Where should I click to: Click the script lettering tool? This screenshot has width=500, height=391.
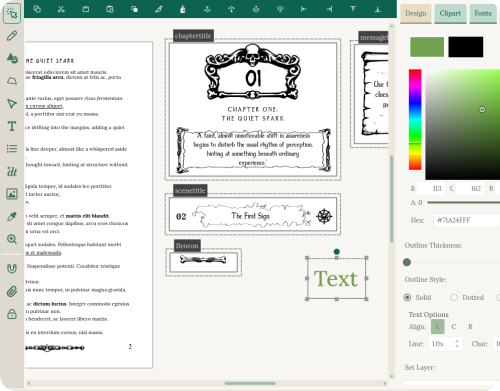(12, 171)
